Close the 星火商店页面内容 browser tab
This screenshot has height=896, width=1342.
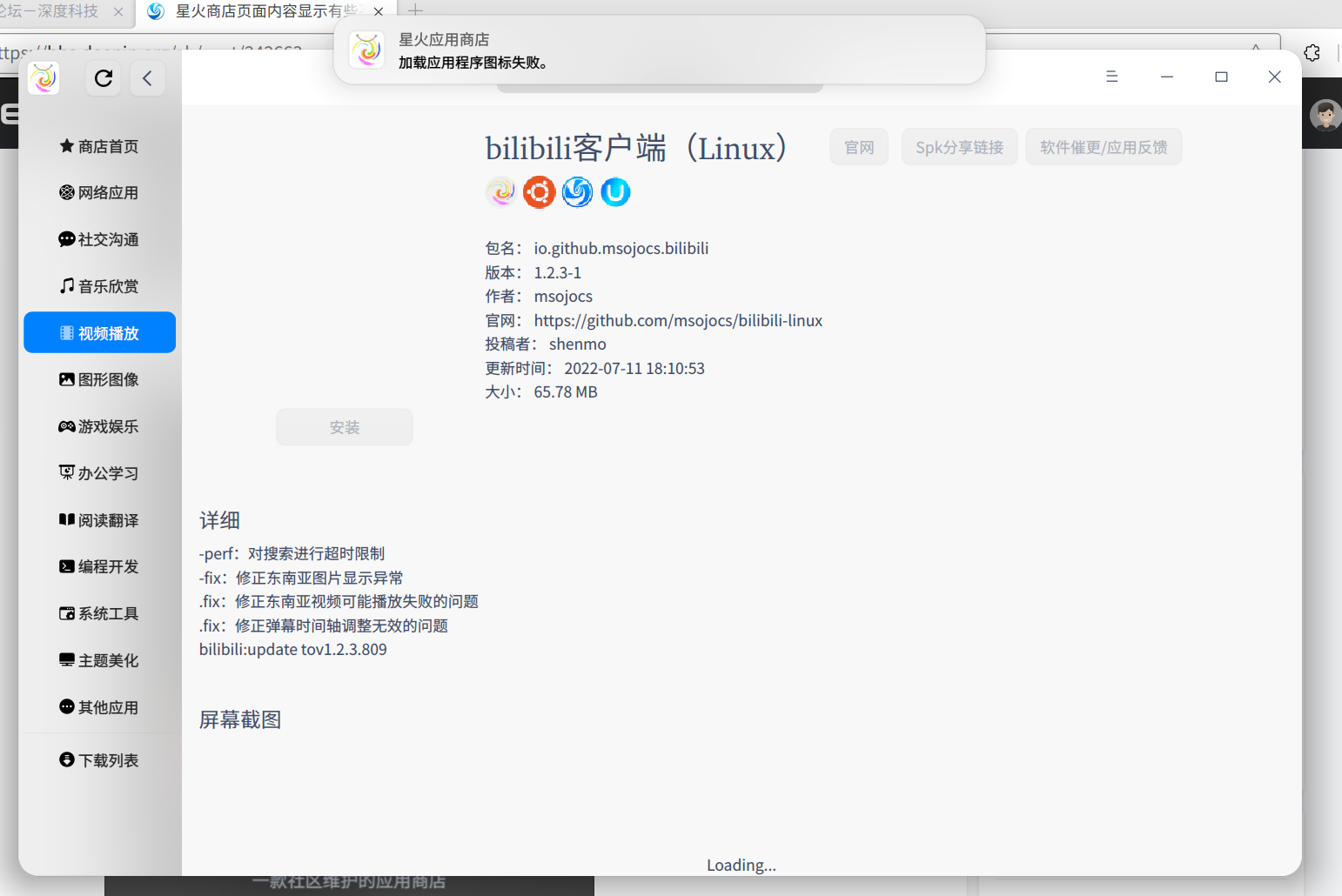[x=379, y=11]
